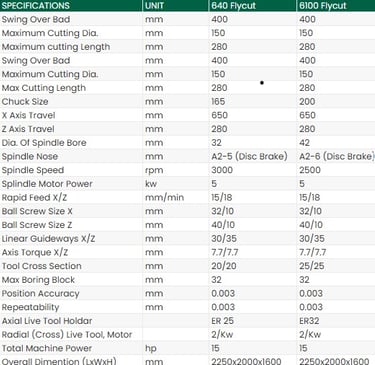This screenshot has width=375, height=365.
Task: Click spindle bore value 42
Action: click(304, 143)
